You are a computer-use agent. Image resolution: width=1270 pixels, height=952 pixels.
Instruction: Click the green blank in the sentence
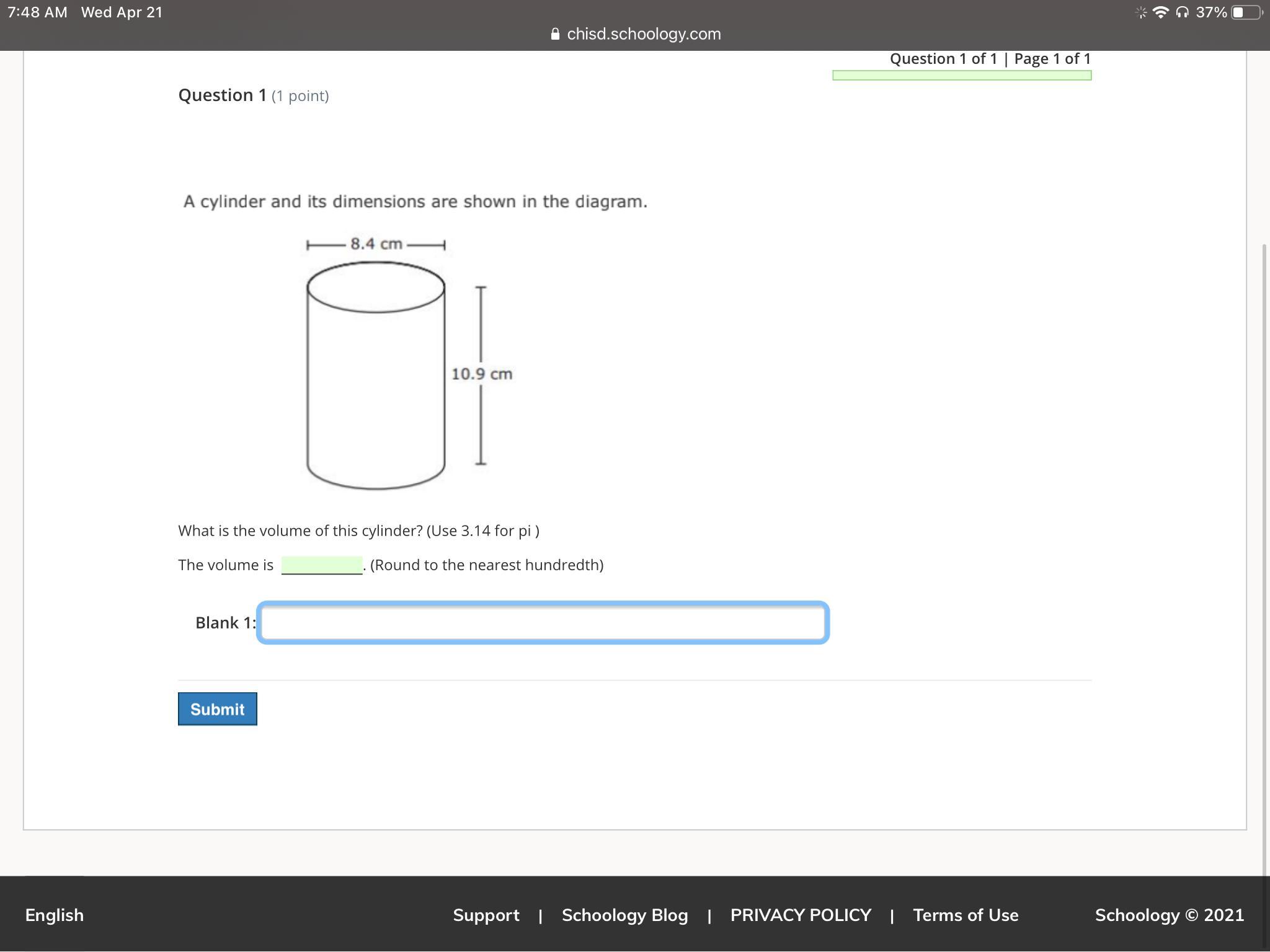tap(321, 565)
